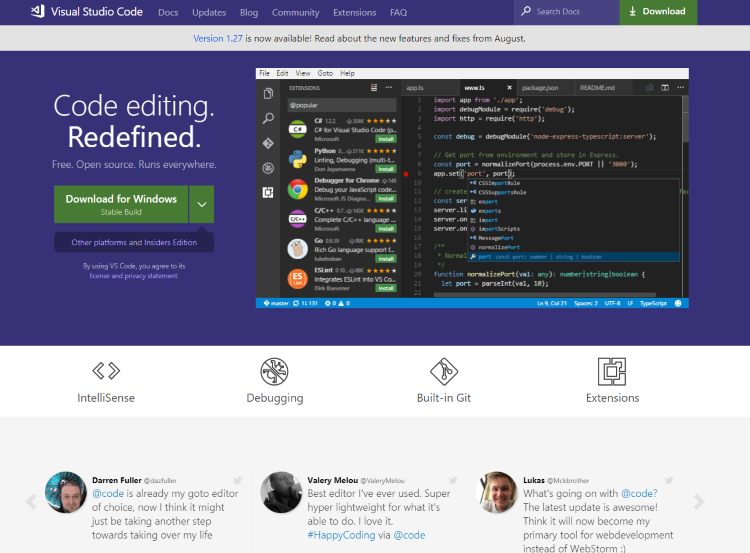Open the privacy statement link
Screen dimensions: 750x553
(151, 276)
